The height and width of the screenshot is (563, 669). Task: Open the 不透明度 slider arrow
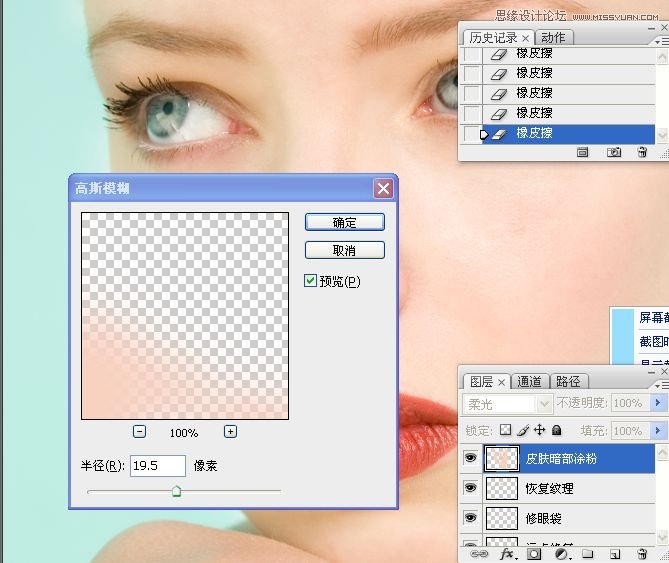pos(658,402)
